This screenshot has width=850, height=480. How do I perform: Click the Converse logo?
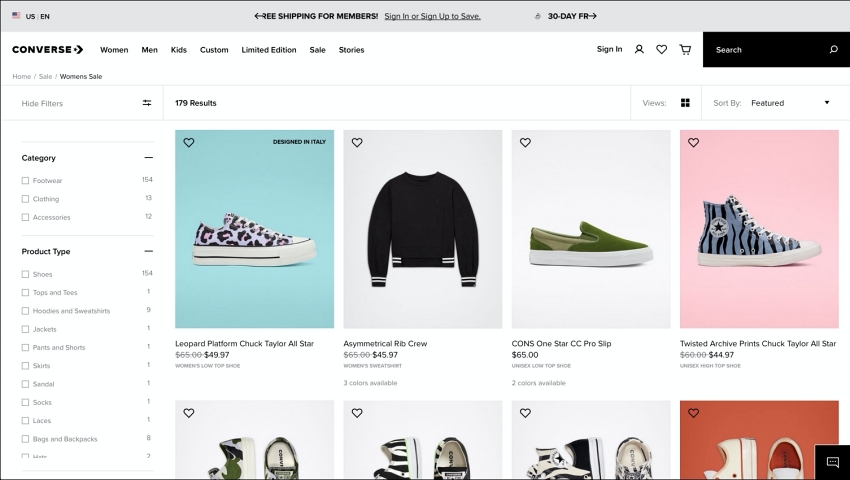point(48,49)
